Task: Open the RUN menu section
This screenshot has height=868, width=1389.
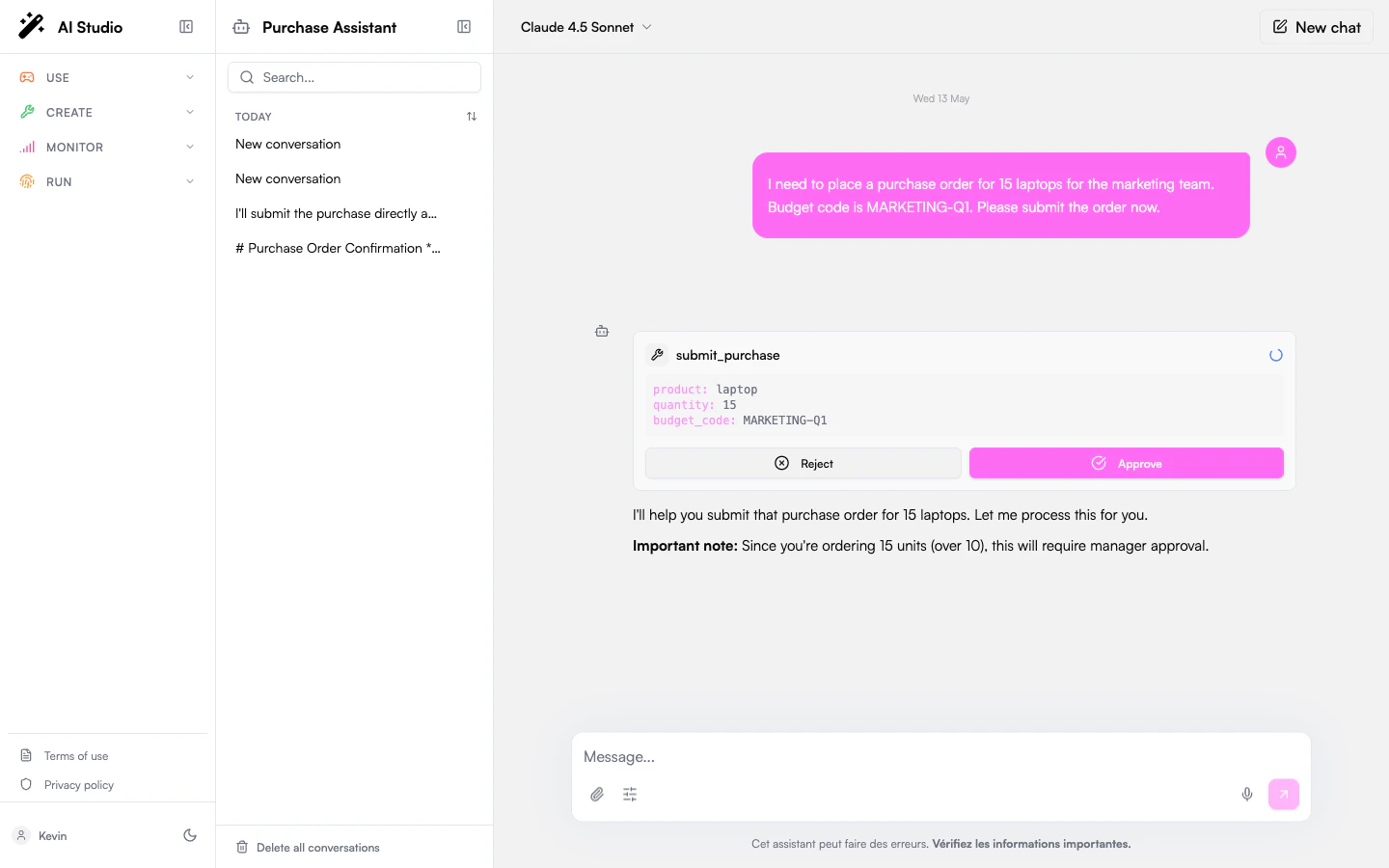Action: [x=107, y=181]
